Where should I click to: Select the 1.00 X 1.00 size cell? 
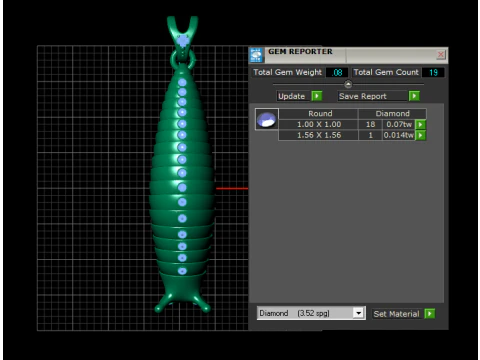click(x=319, y=124)
